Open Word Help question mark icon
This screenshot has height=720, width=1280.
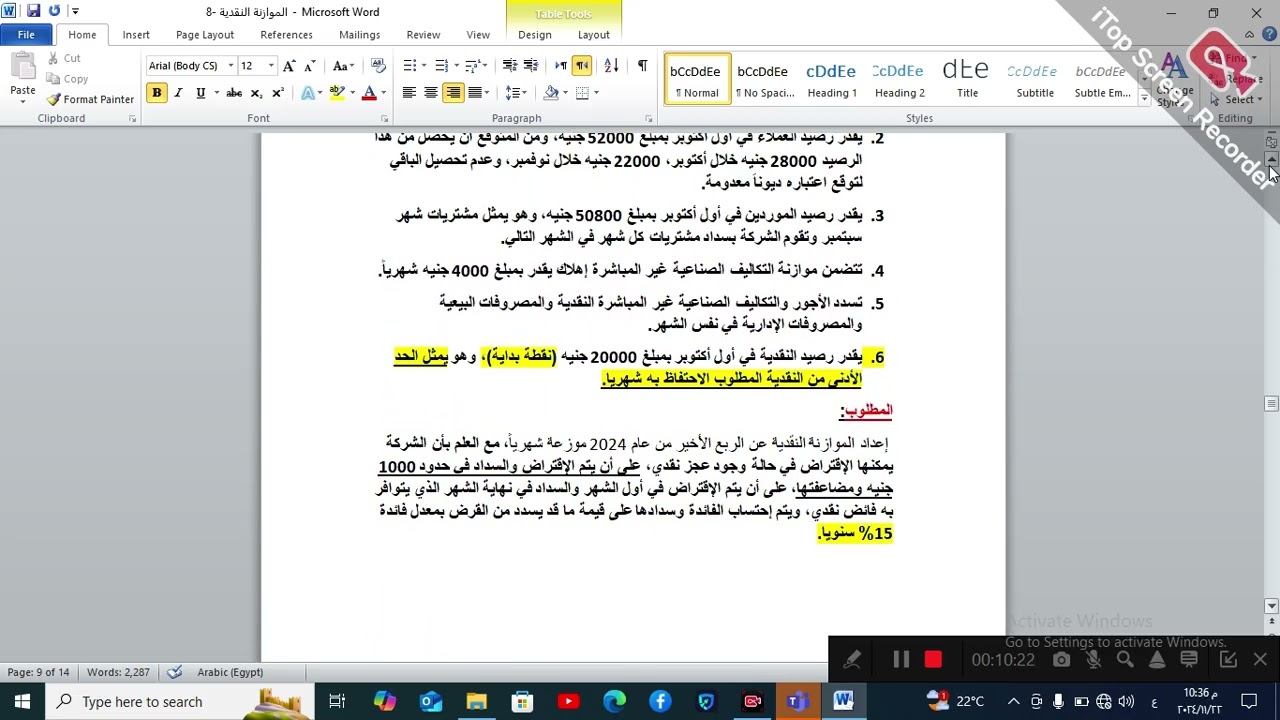[1267, 35]
